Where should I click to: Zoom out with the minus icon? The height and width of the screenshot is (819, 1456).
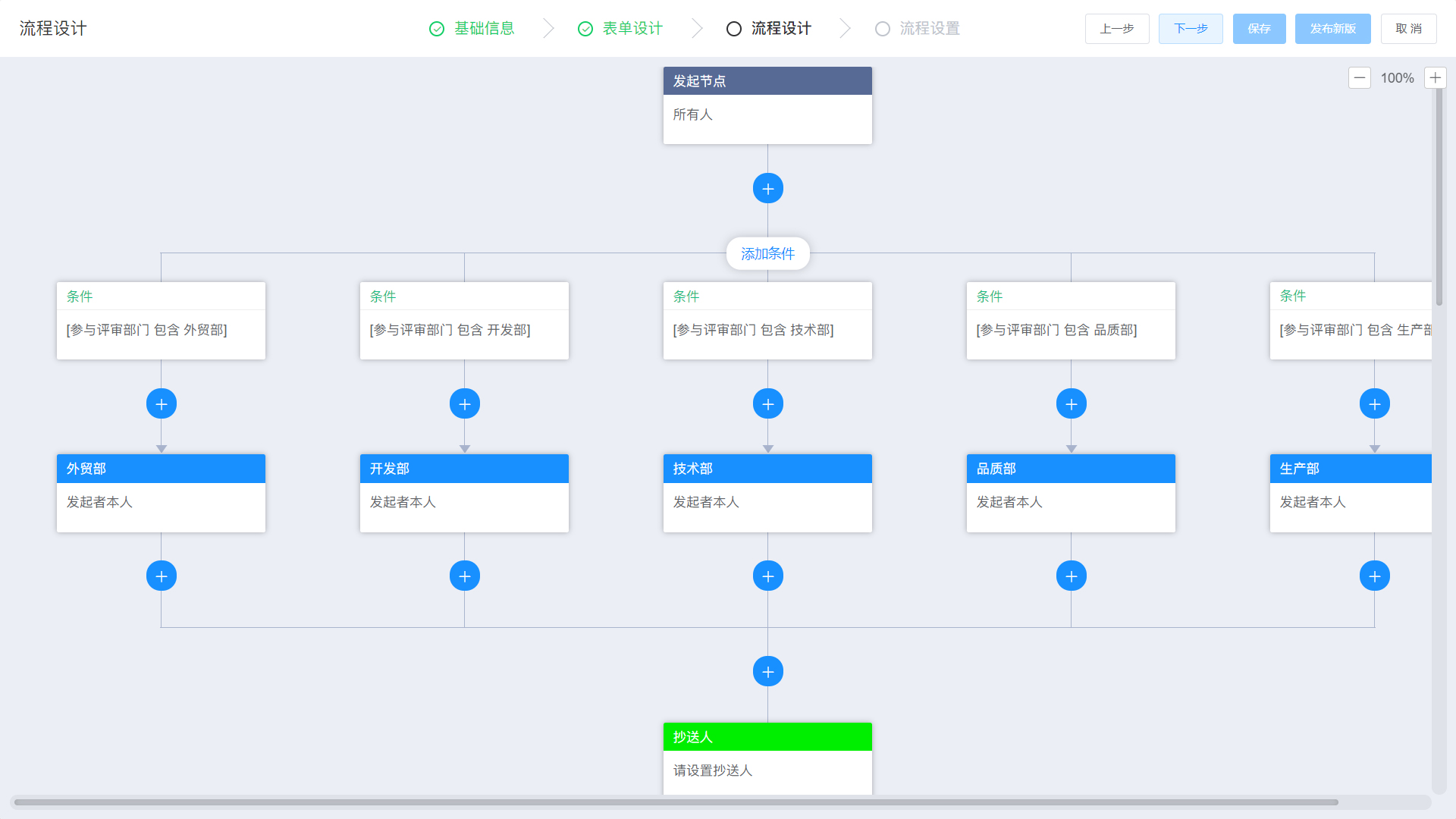click(x=1359, y=78)
